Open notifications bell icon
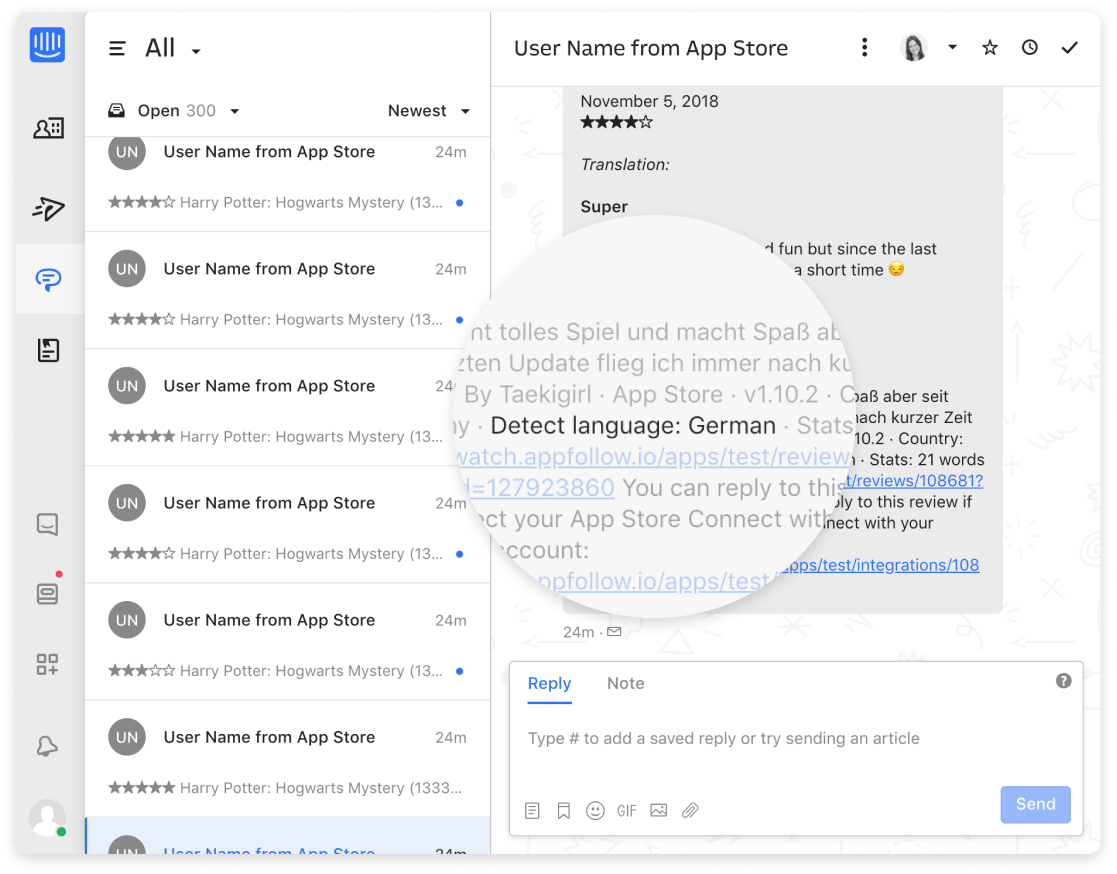This screenshot has width=1117, height=874. [47, 746]
